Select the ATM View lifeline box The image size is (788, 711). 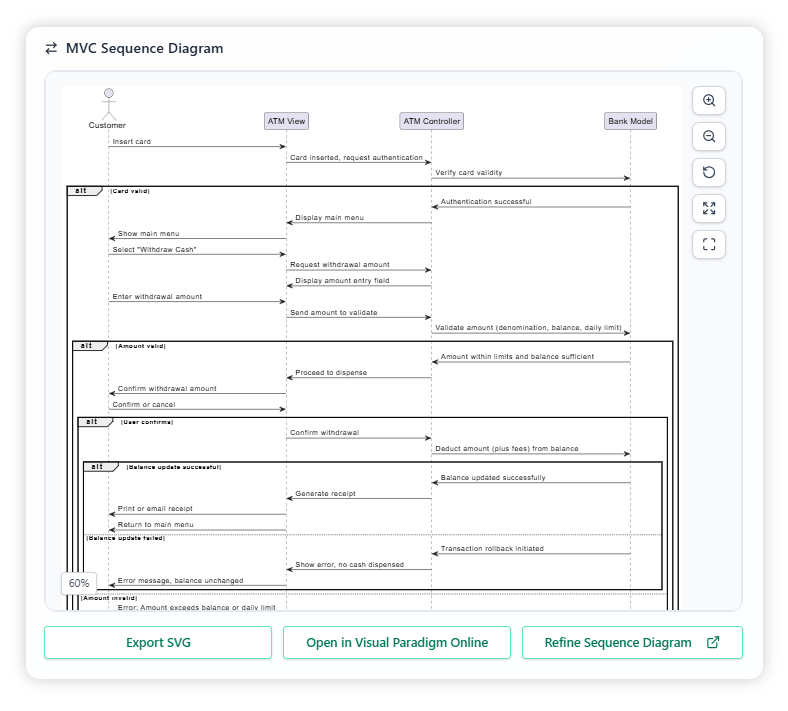286,121
